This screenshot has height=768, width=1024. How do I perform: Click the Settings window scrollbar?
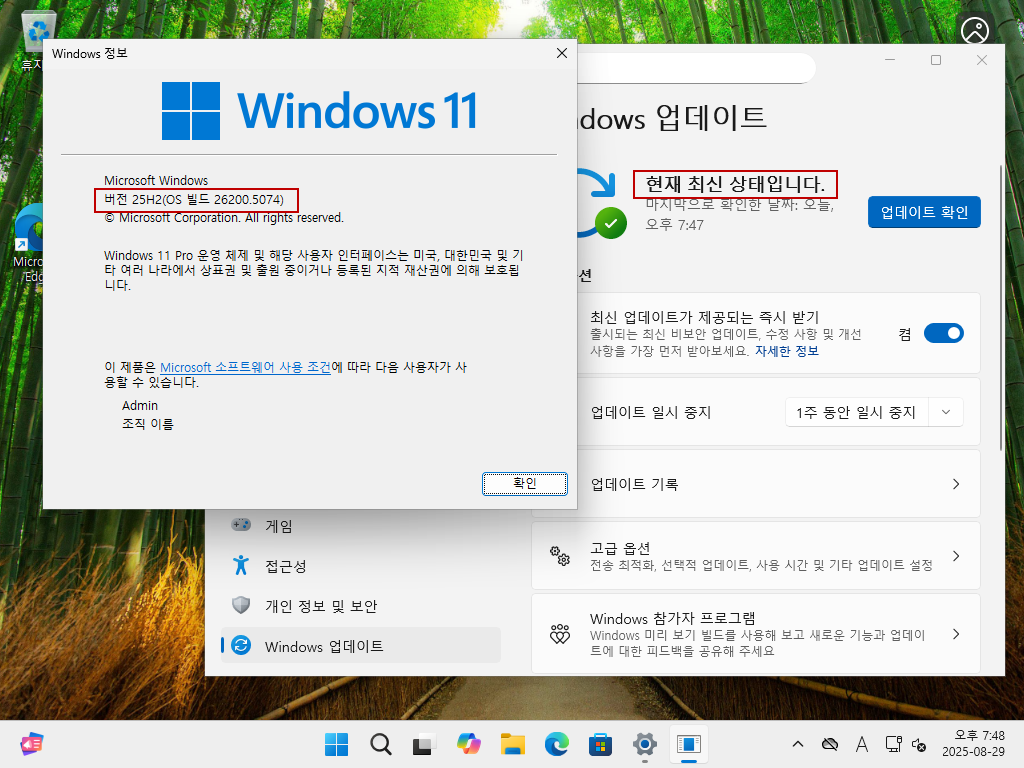click(1000, 307)
